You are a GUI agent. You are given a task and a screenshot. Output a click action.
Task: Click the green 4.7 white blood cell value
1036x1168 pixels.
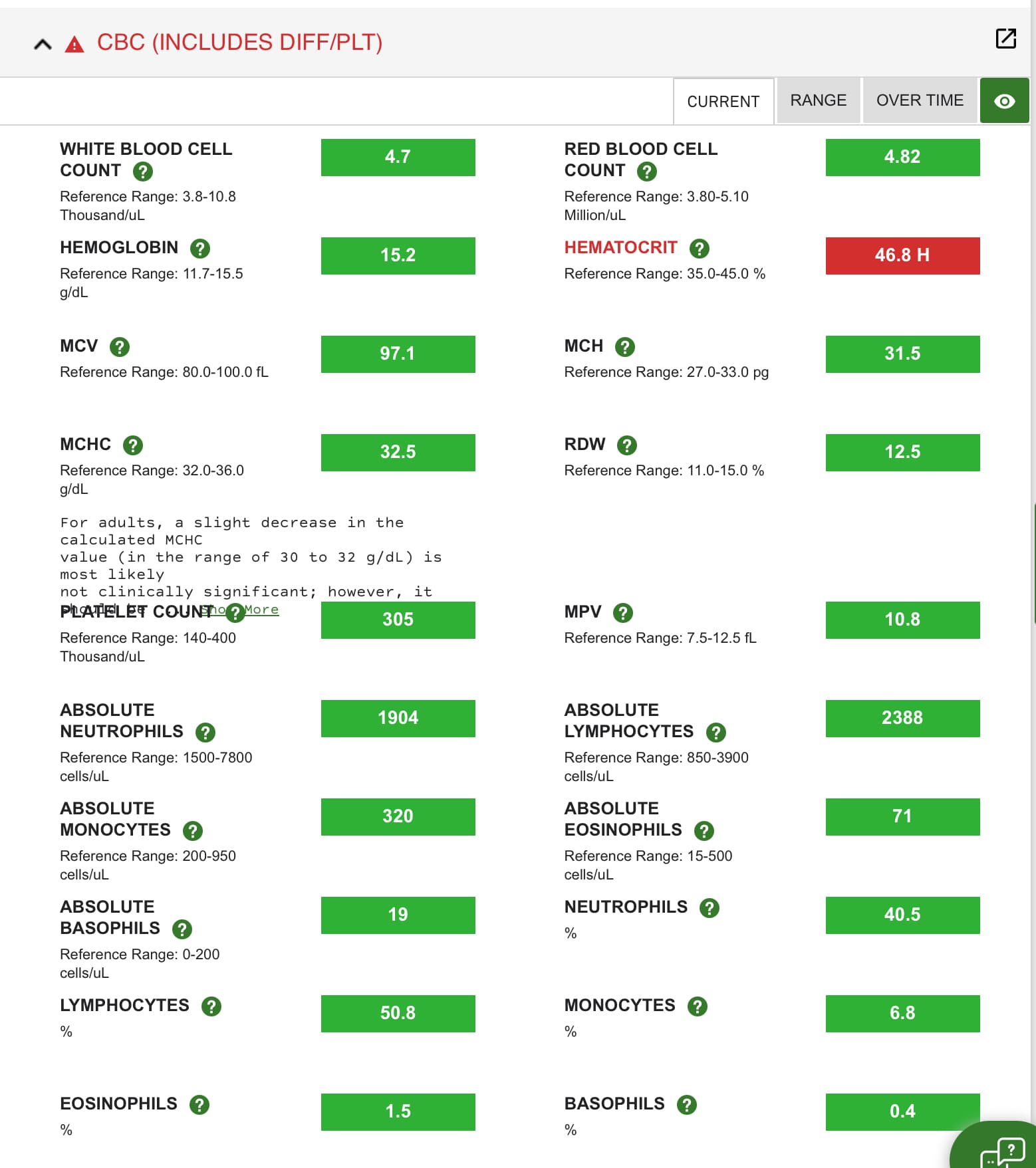(x=398, y=158)
